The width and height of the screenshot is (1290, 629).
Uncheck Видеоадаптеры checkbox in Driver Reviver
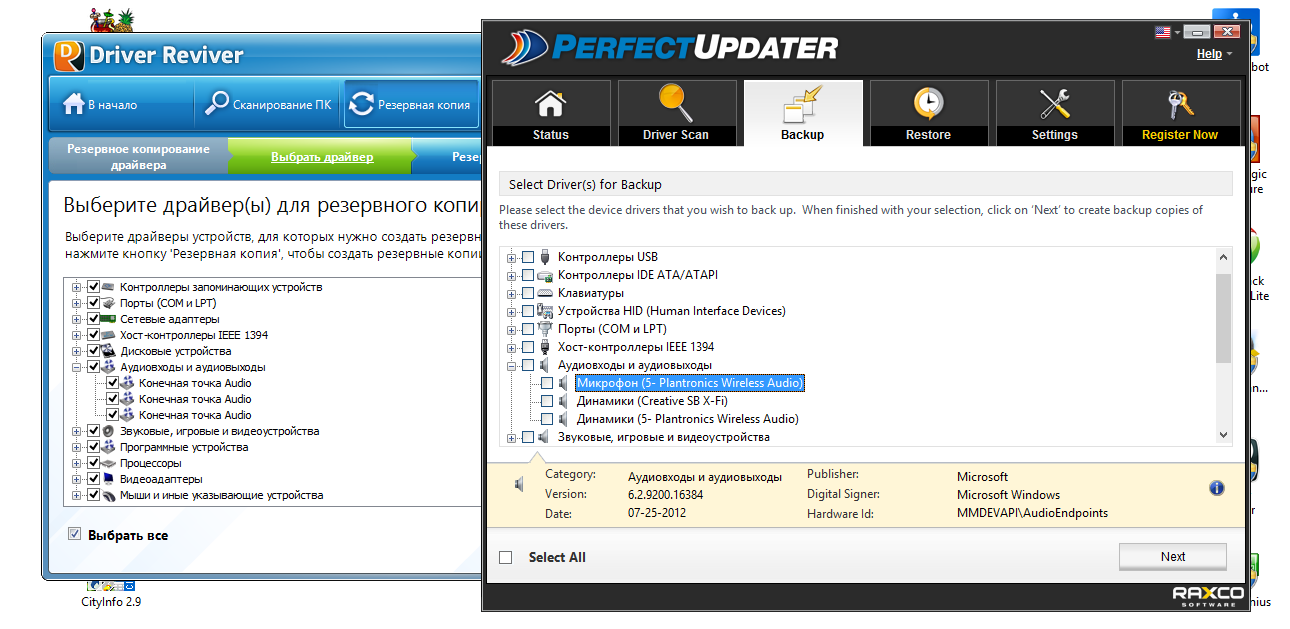click(93, 479)
